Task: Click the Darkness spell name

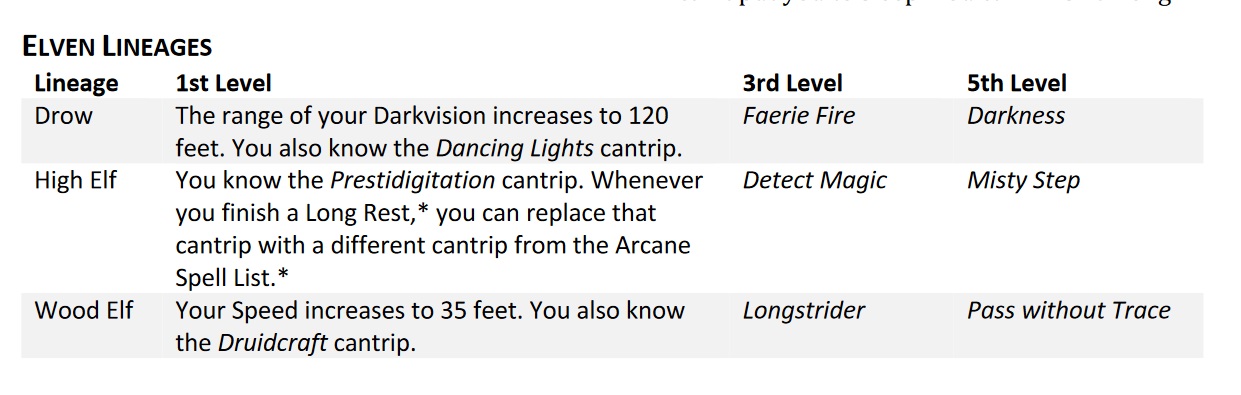Action: click(x=1016, y=116)
